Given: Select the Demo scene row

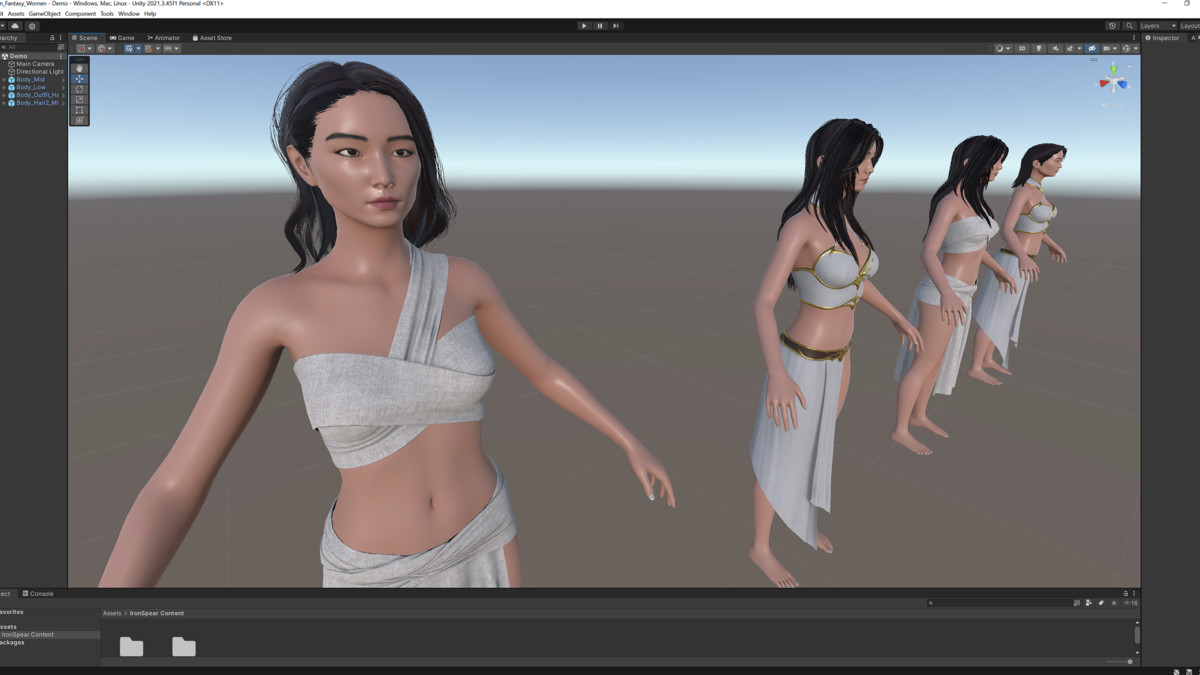Looking at the screenshot, I should tap(34, 56).
